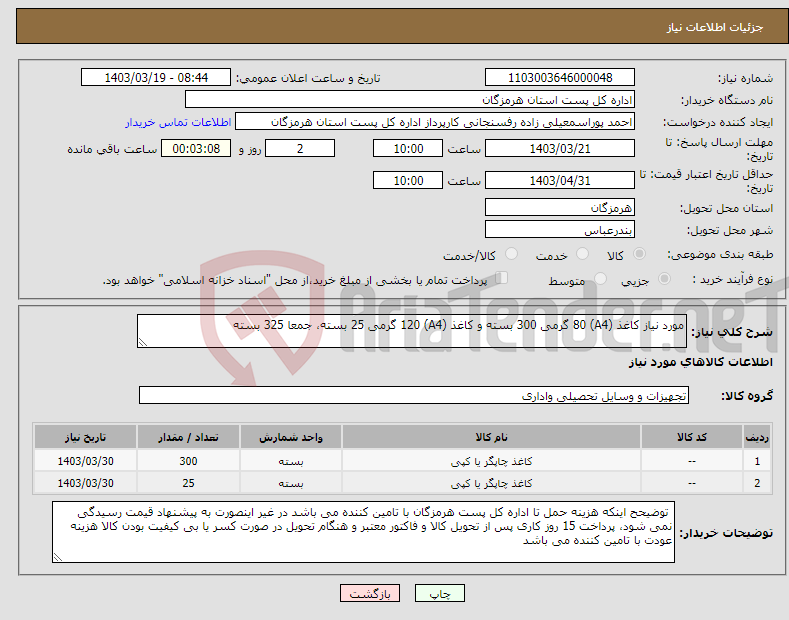Click the delivery province field هرمزگان
The height and width of the screenshot is (620, 789).
pos(560,207)
